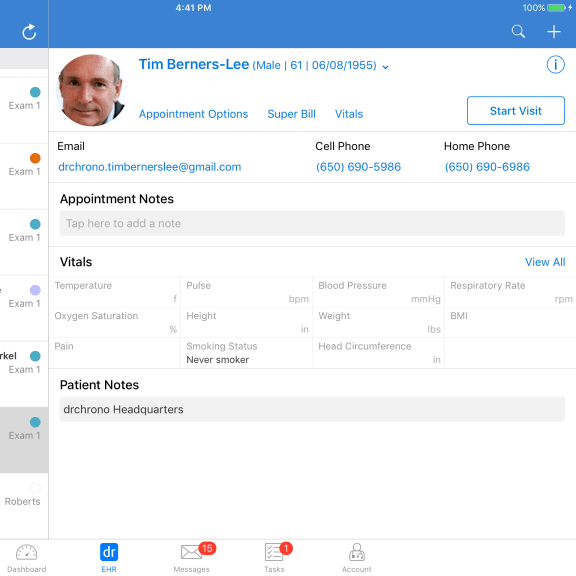Expand patient name dropdown chevron
This screenshot has height=576, width=576.
tap(385, 67)
